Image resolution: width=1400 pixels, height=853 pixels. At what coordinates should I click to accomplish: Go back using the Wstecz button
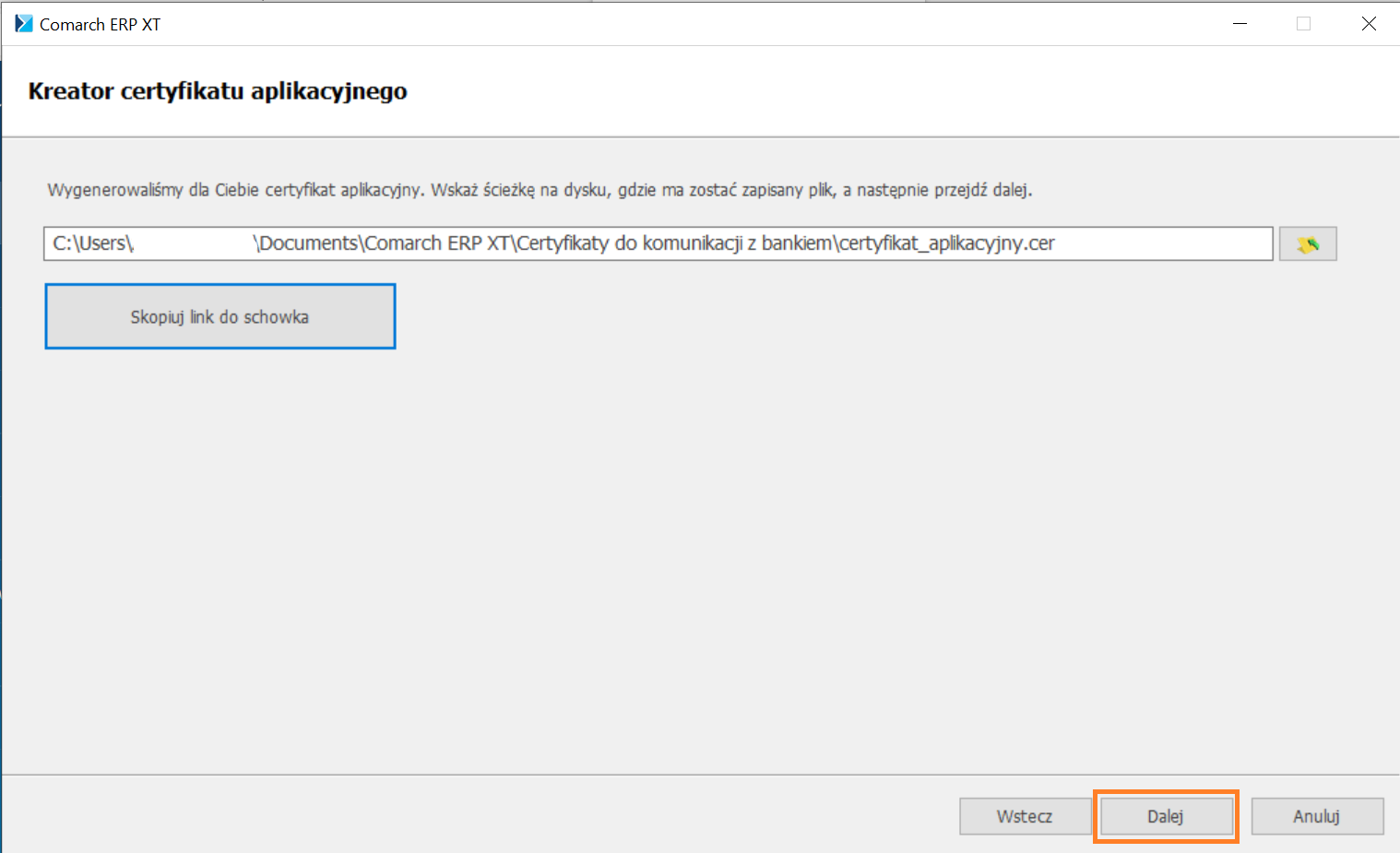1024,816
